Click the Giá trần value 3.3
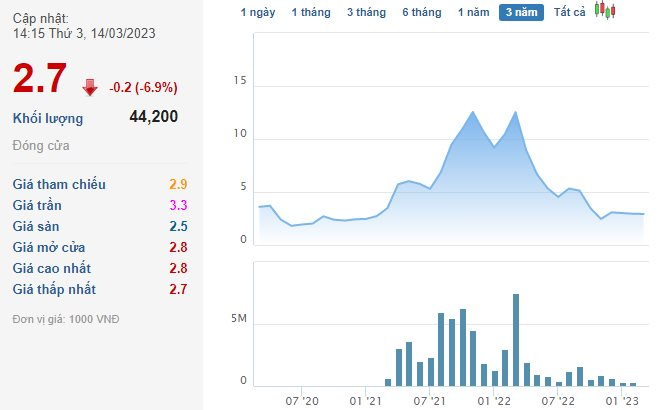The image size is (660, 410). click(179, 205)
